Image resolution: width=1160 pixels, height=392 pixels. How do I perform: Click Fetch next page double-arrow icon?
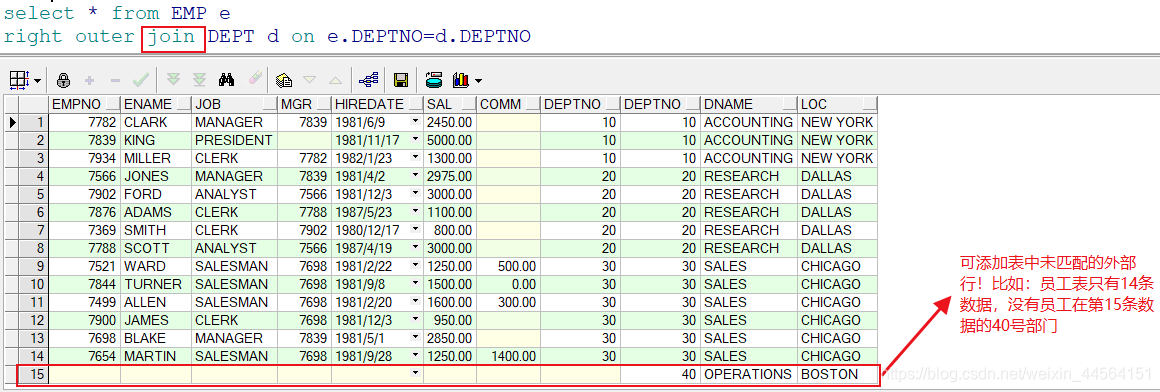click(x=174, y=79)
